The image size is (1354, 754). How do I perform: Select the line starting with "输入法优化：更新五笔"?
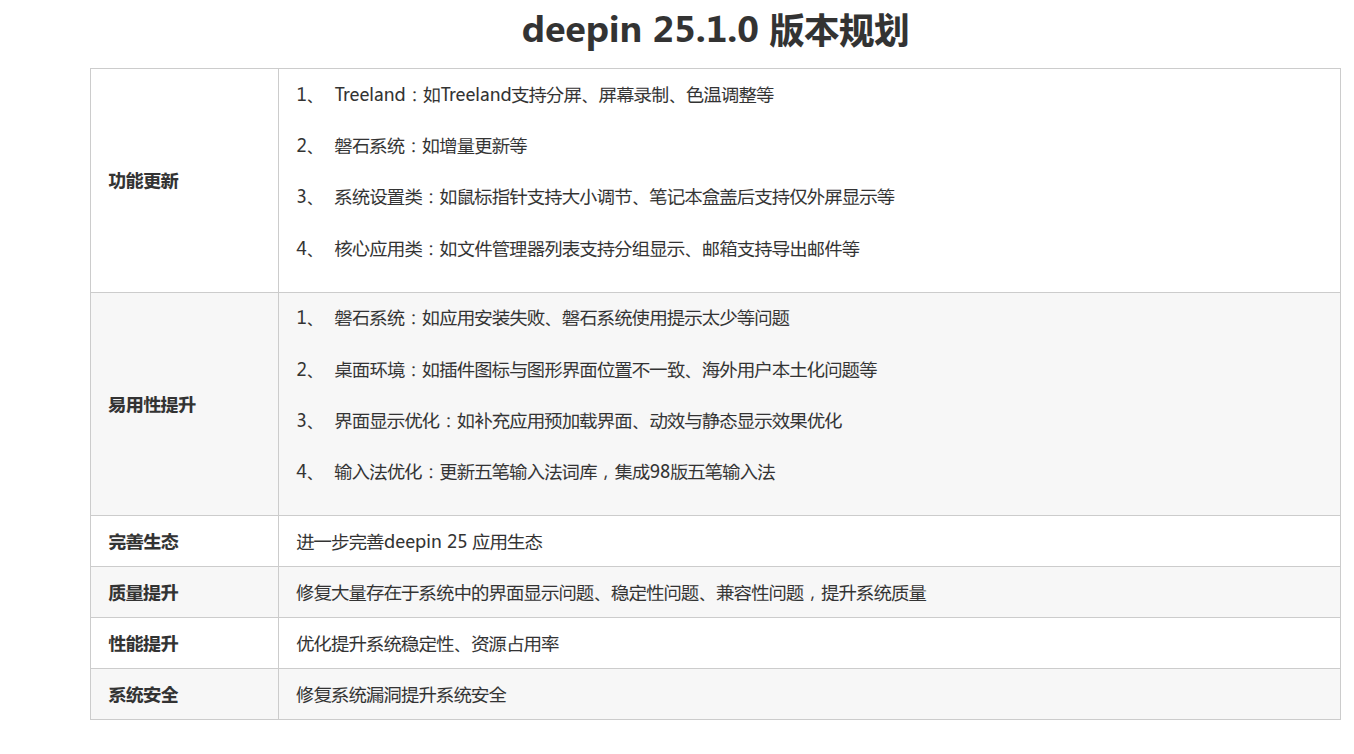pos(555,472)
